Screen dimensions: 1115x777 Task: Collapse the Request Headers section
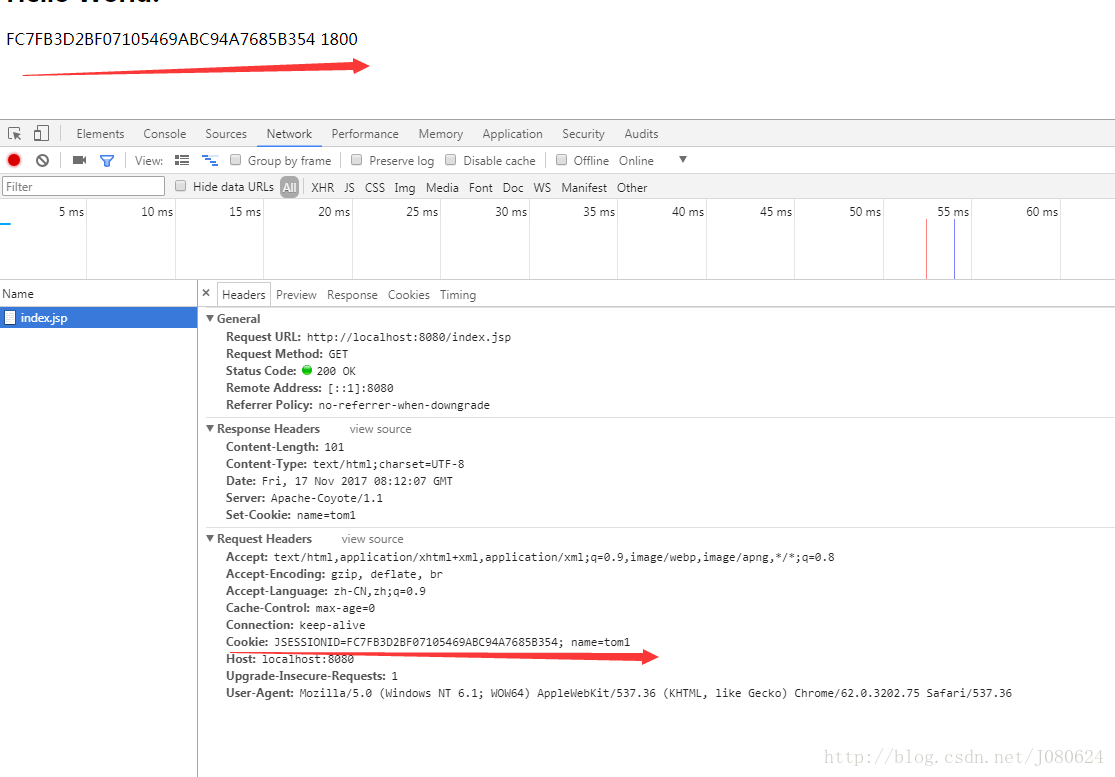[x=210, y=539]
